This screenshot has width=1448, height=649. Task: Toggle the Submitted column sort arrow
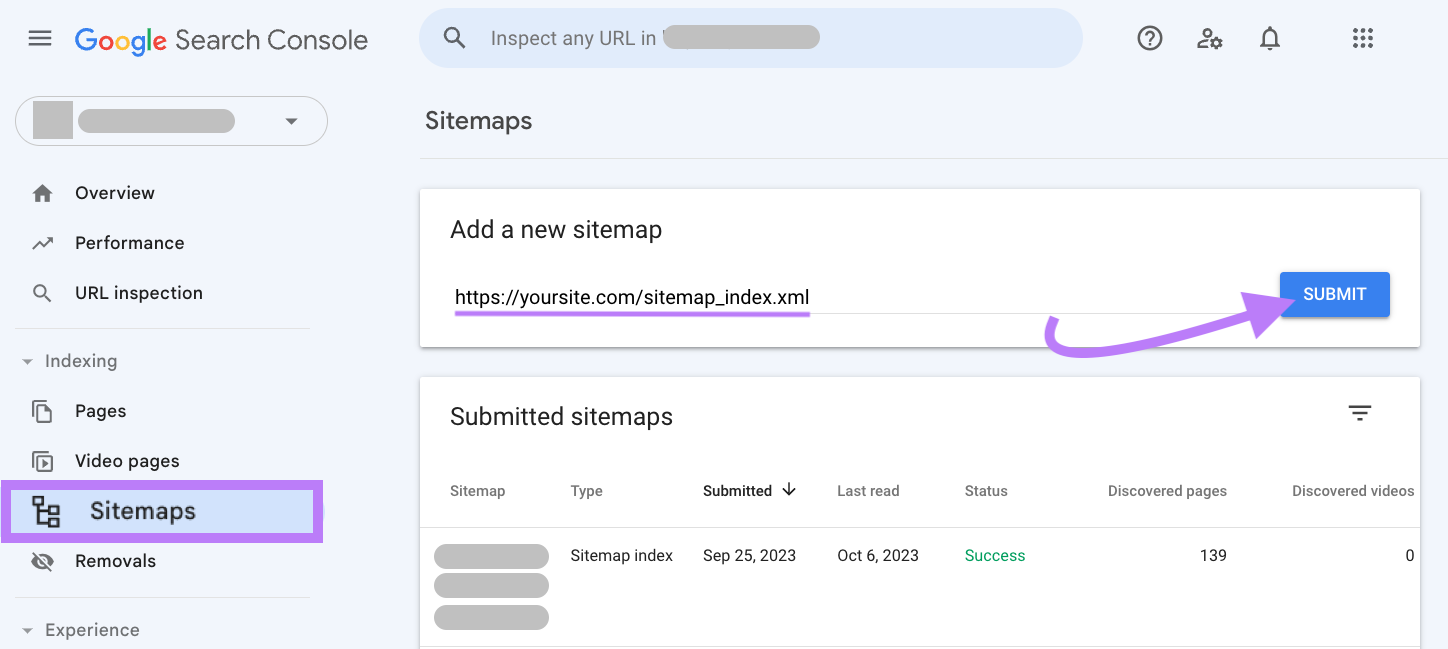789,490
